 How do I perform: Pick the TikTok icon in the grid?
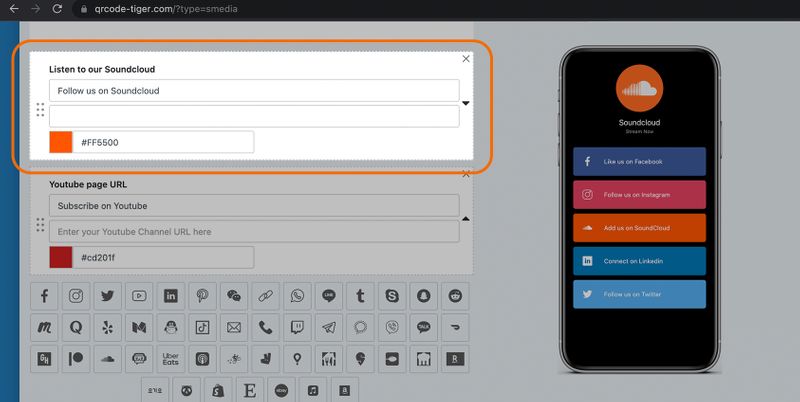(203, 327)
